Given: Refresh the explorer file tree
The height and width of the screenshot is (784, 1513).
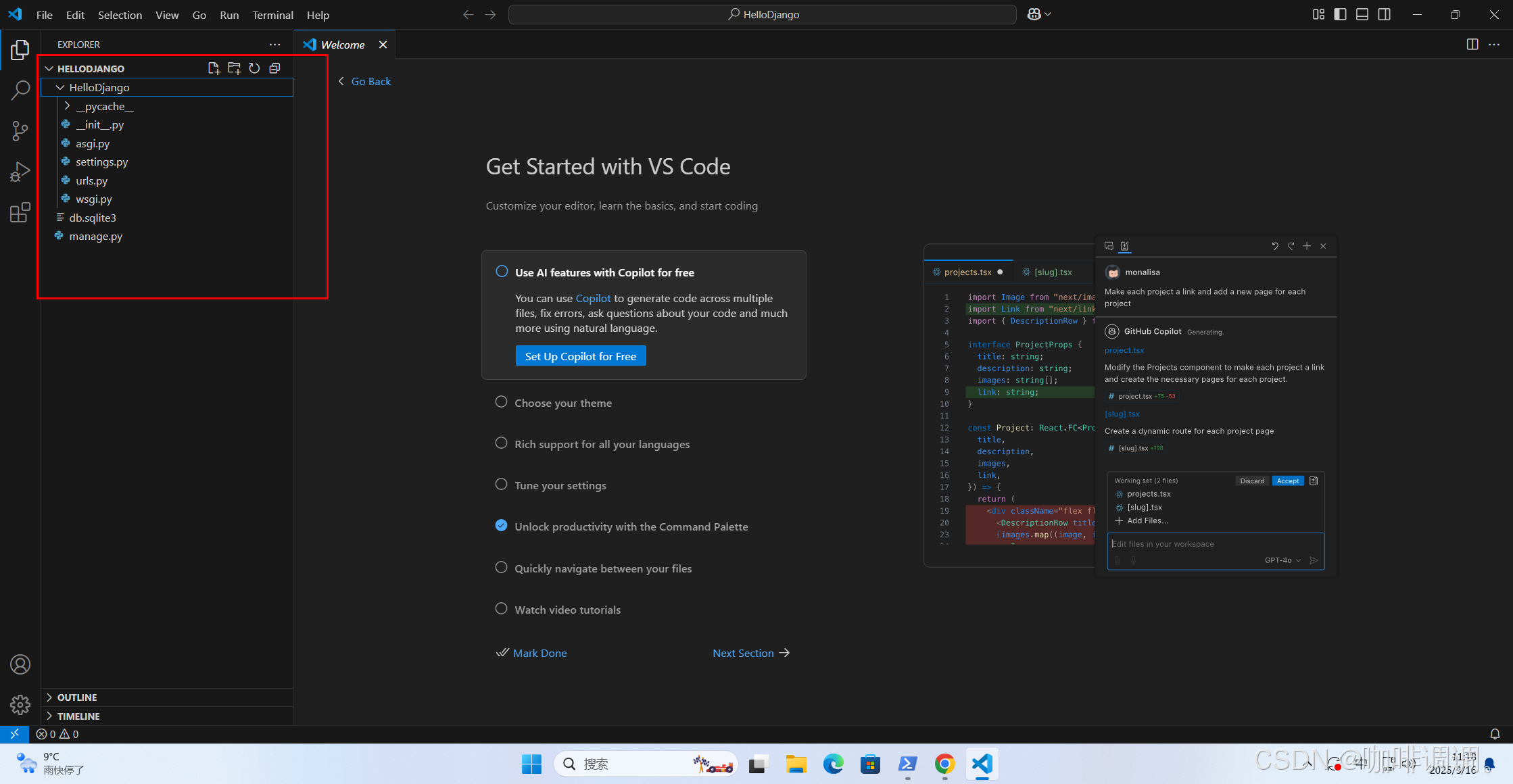Looking at the screenshot, I should pos(254,68).
